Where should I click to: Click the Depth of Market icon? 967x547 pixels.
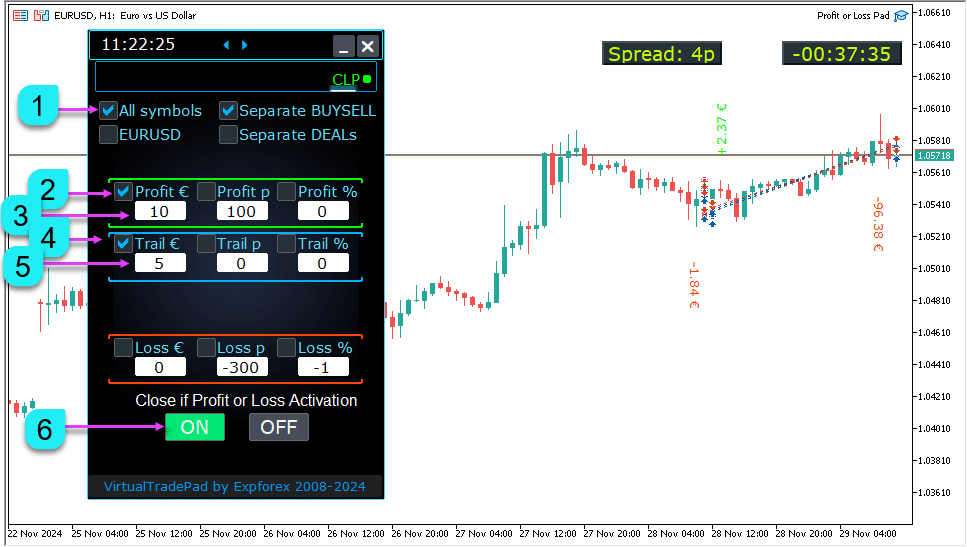20,16
